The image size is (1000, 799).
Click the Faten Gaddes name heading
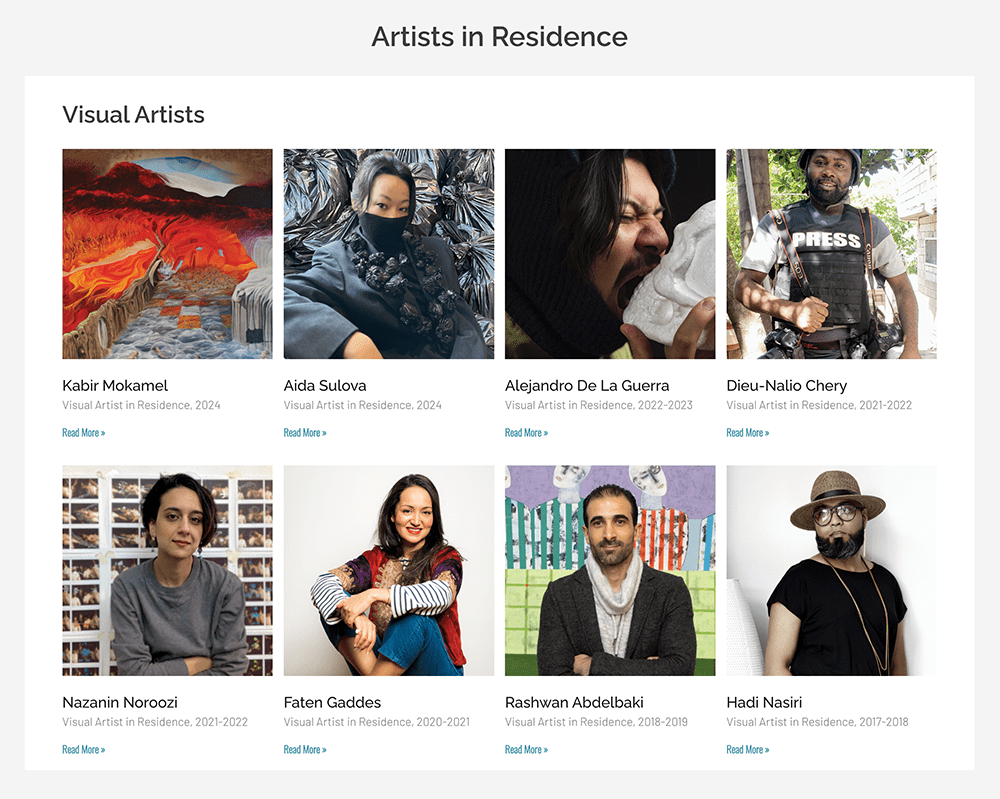coord(332,703)
